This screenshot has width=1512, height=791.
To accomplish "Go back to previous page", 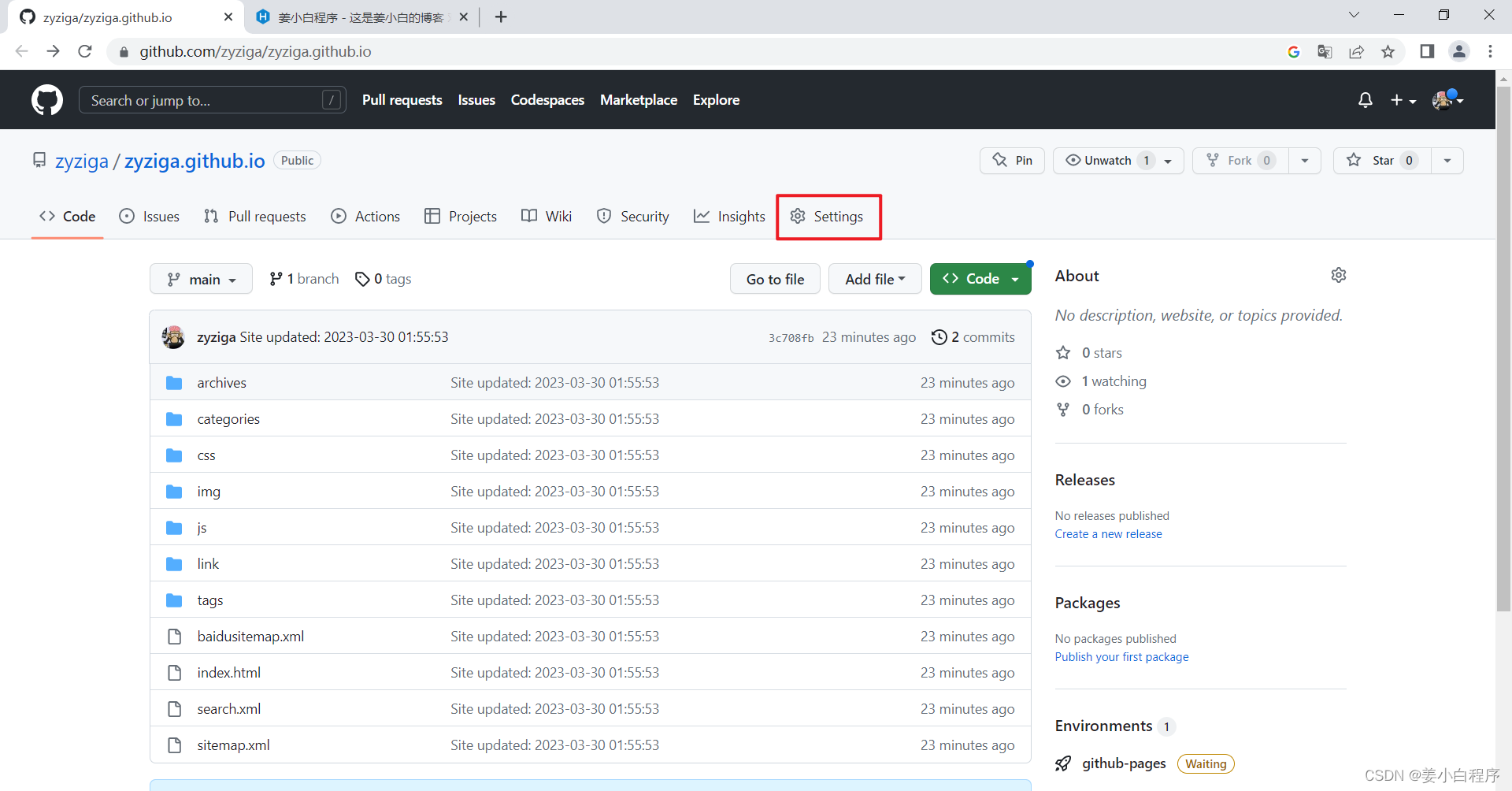I will coord(21,51).
